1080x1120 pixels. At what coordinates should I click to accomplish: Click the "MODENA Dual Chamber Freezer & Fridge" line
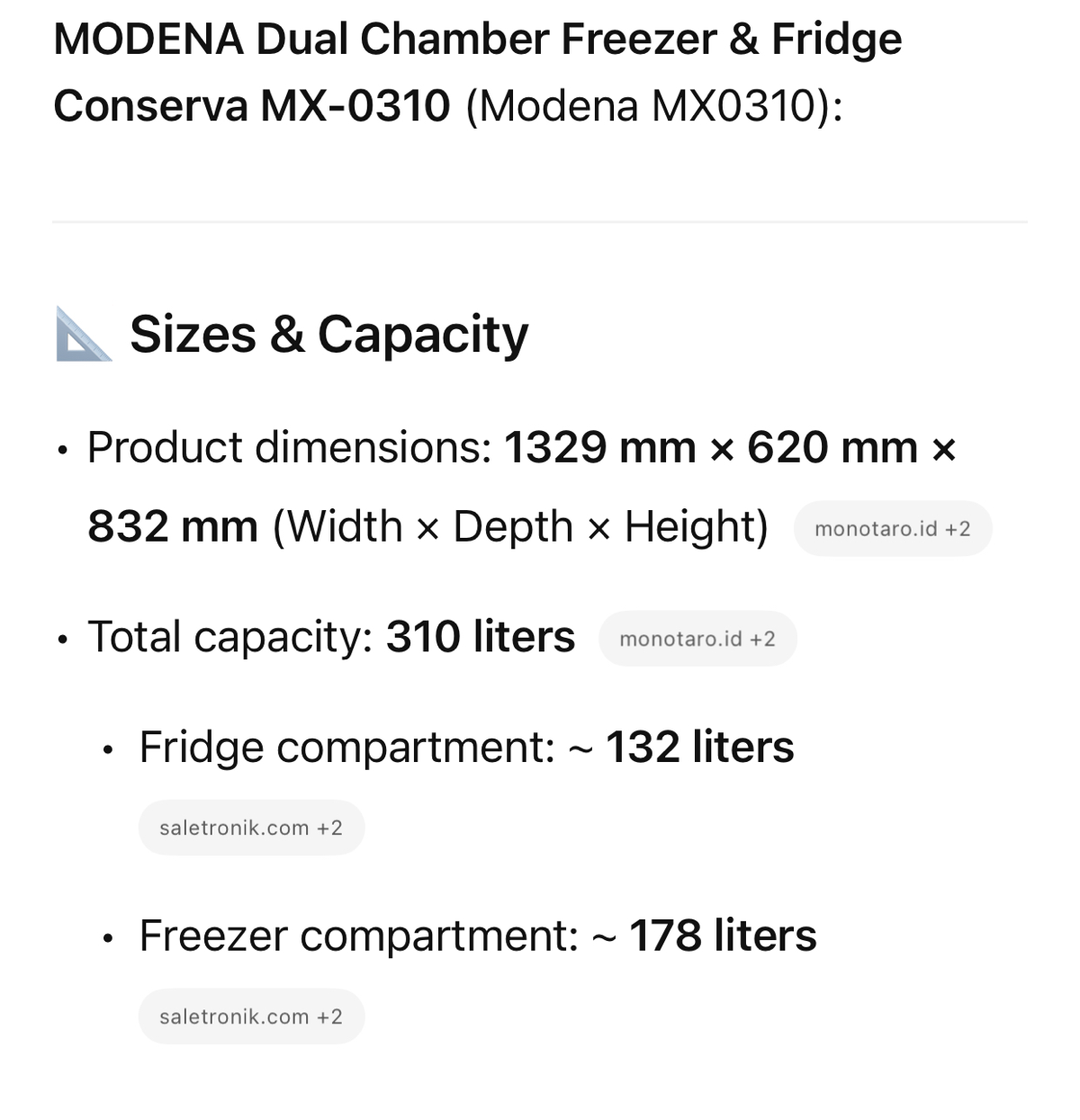477,39
